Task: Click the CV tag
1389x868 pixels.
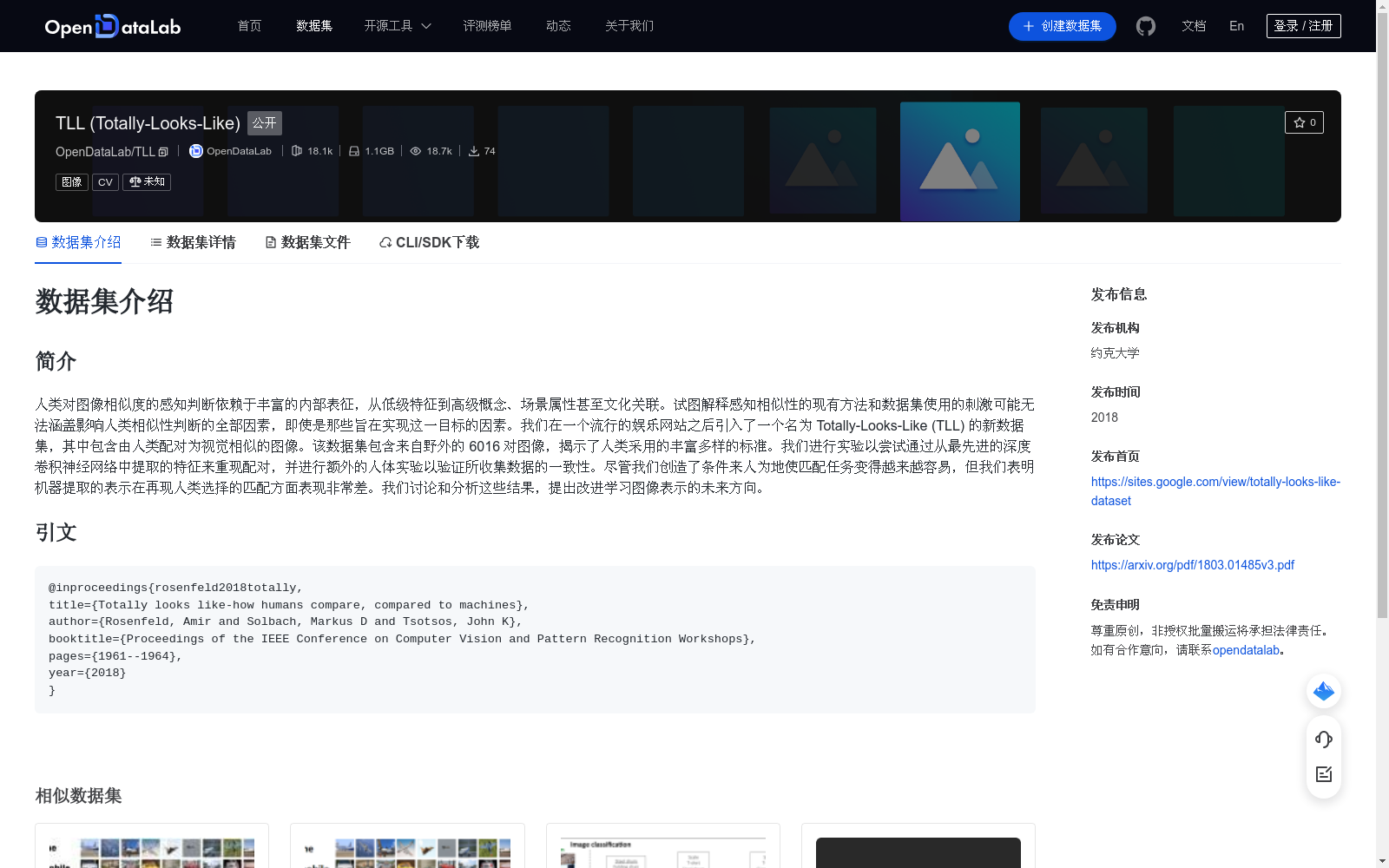Action: 105,182
